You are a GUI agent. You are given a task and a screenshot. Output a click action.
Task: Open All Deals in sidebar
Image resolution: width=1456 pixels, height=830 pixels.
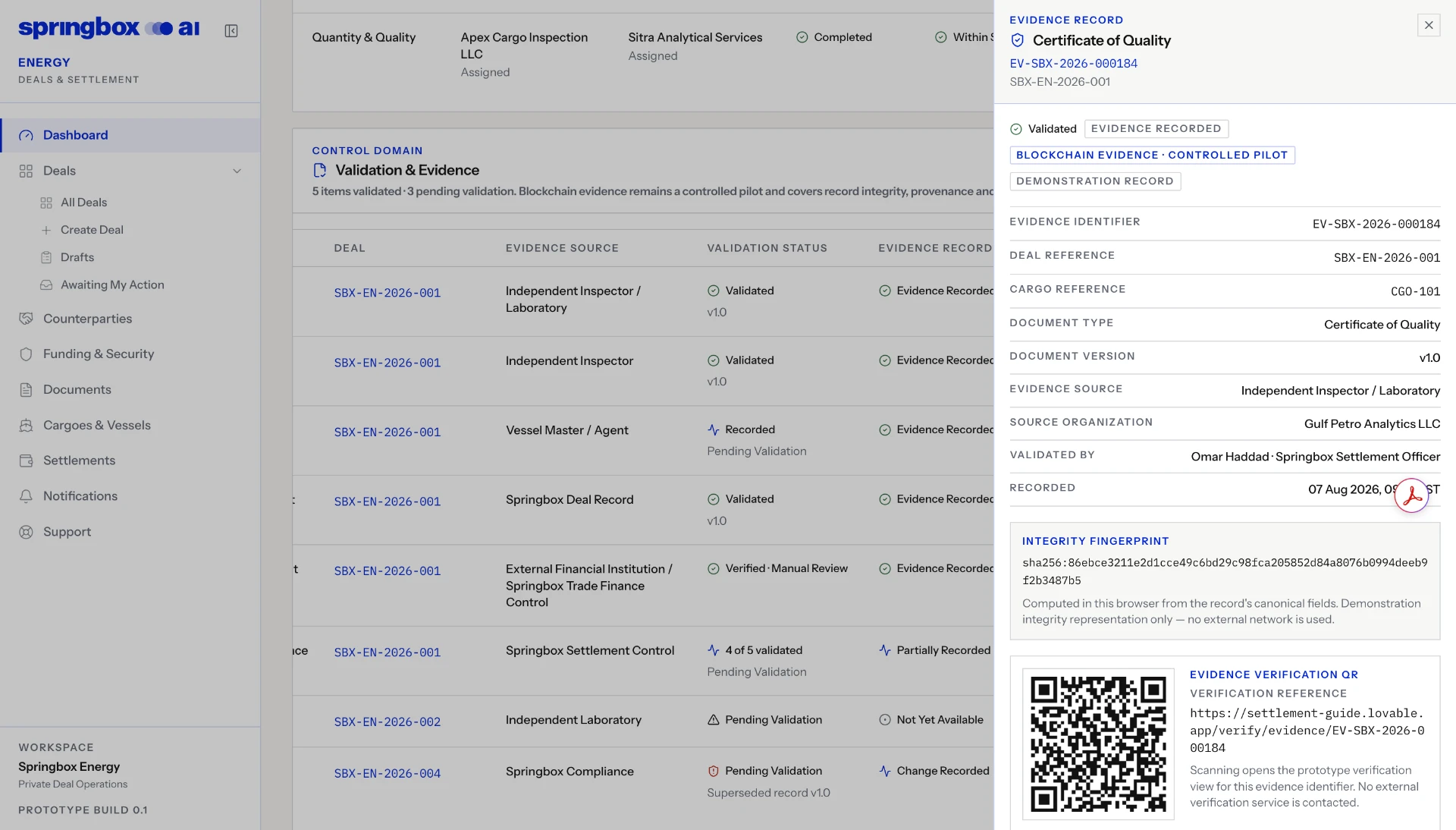83,203
